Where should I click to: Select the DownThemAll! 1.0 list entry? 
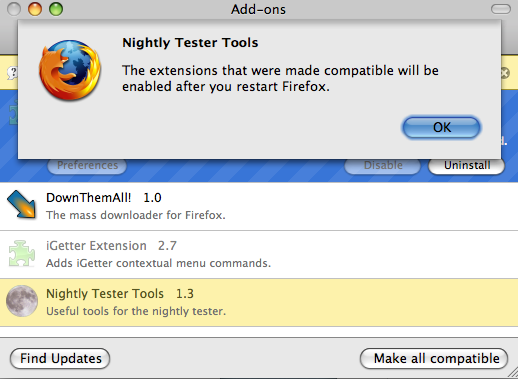click(x=259, y=206)
